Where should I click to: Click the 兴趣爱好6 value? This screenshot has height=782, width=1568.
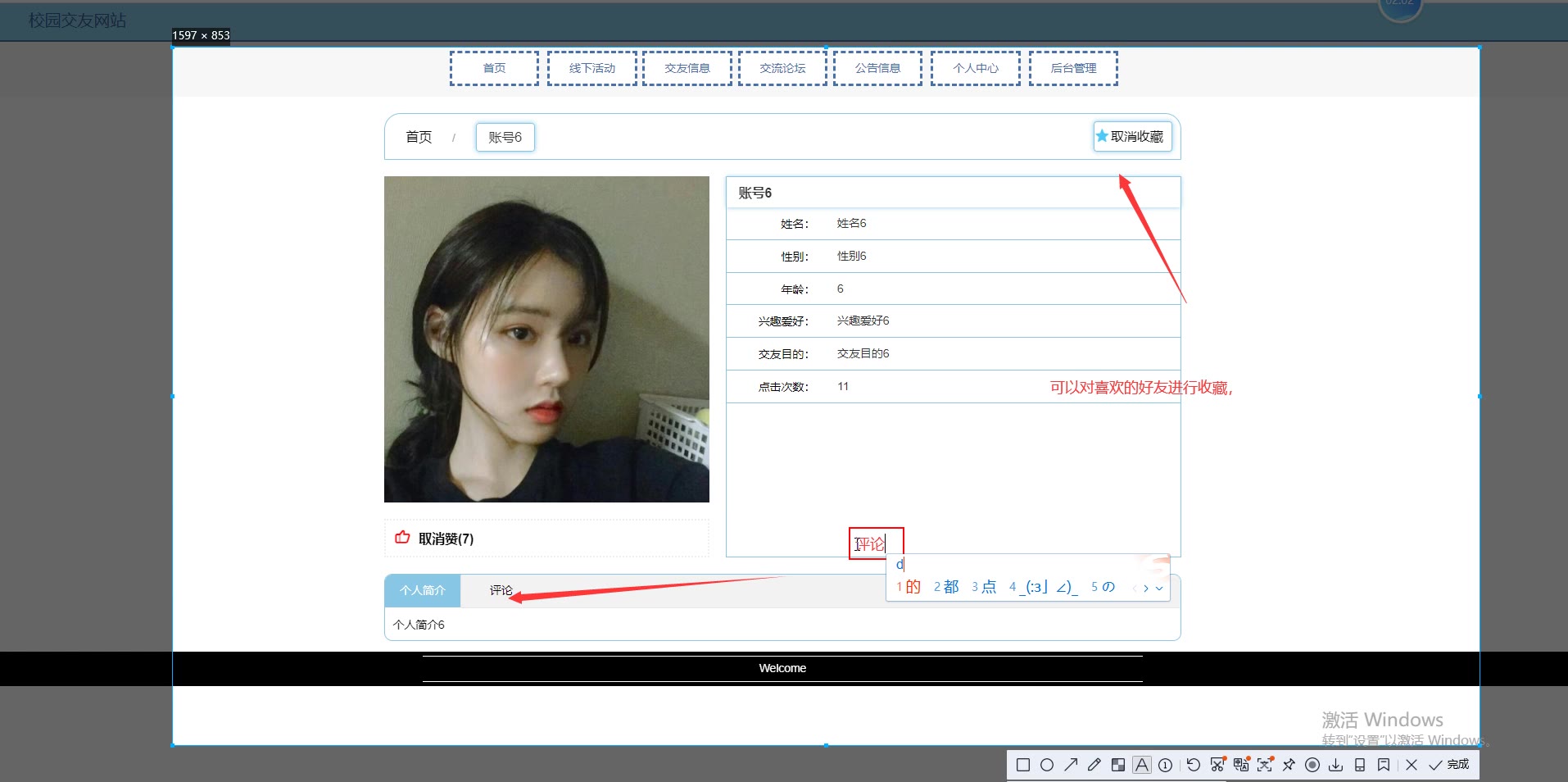pyautogui.click(x=863, y=321)
